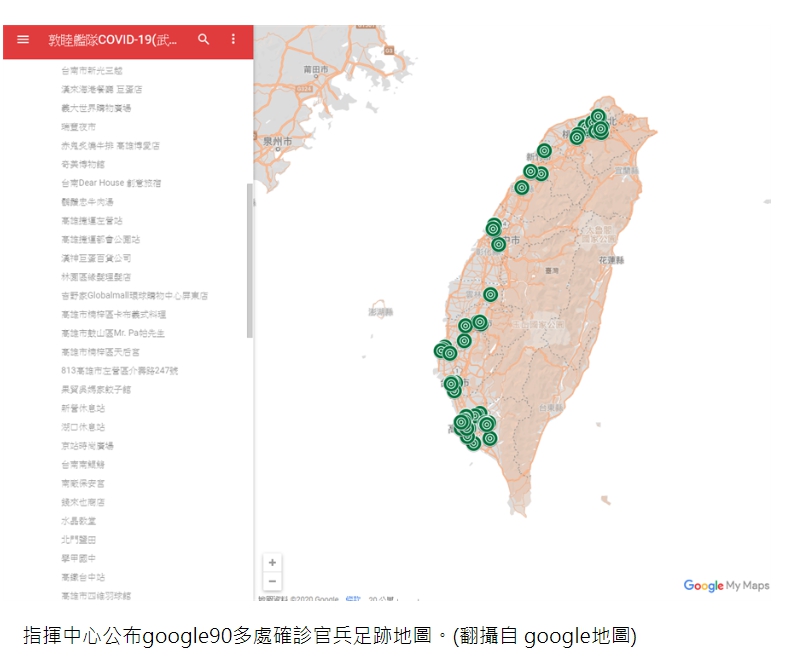
Task: Zoom out with the minus button
Action: pos(272,582)
